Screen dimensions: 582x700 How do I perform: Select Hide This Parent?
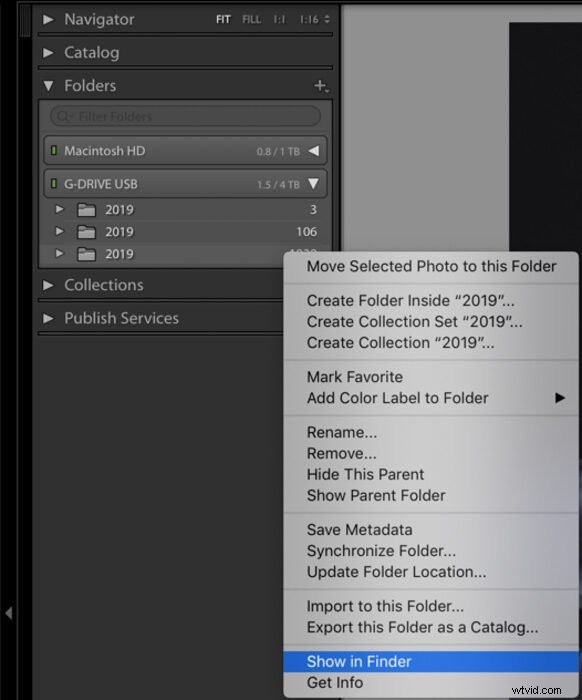pyautogui.click(x=431, y=474)
